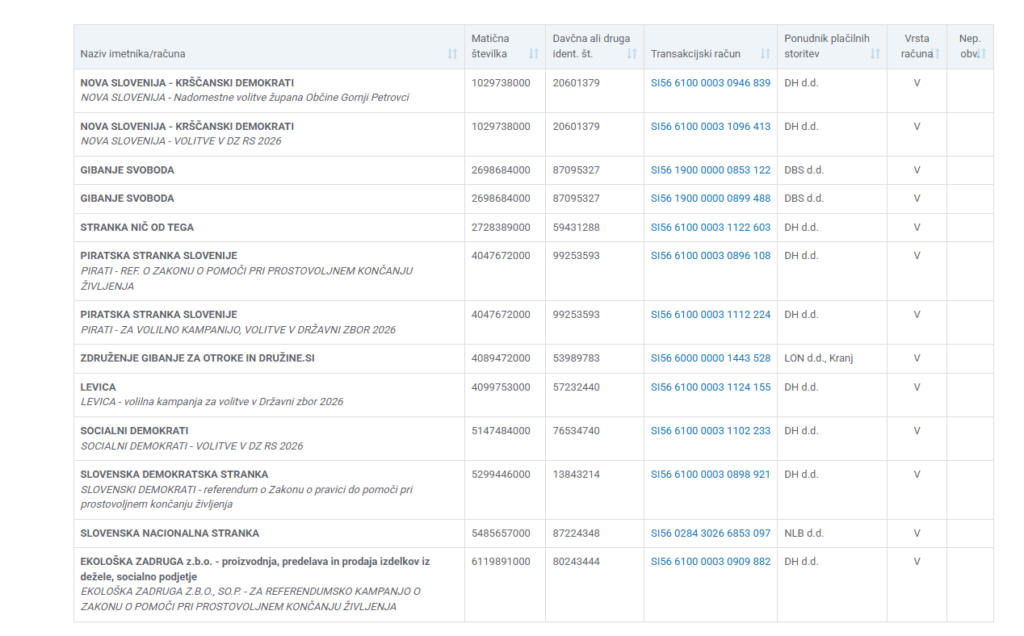
Task: Open account SI56 6100 0003 0946 839
Action: point(710,83)
